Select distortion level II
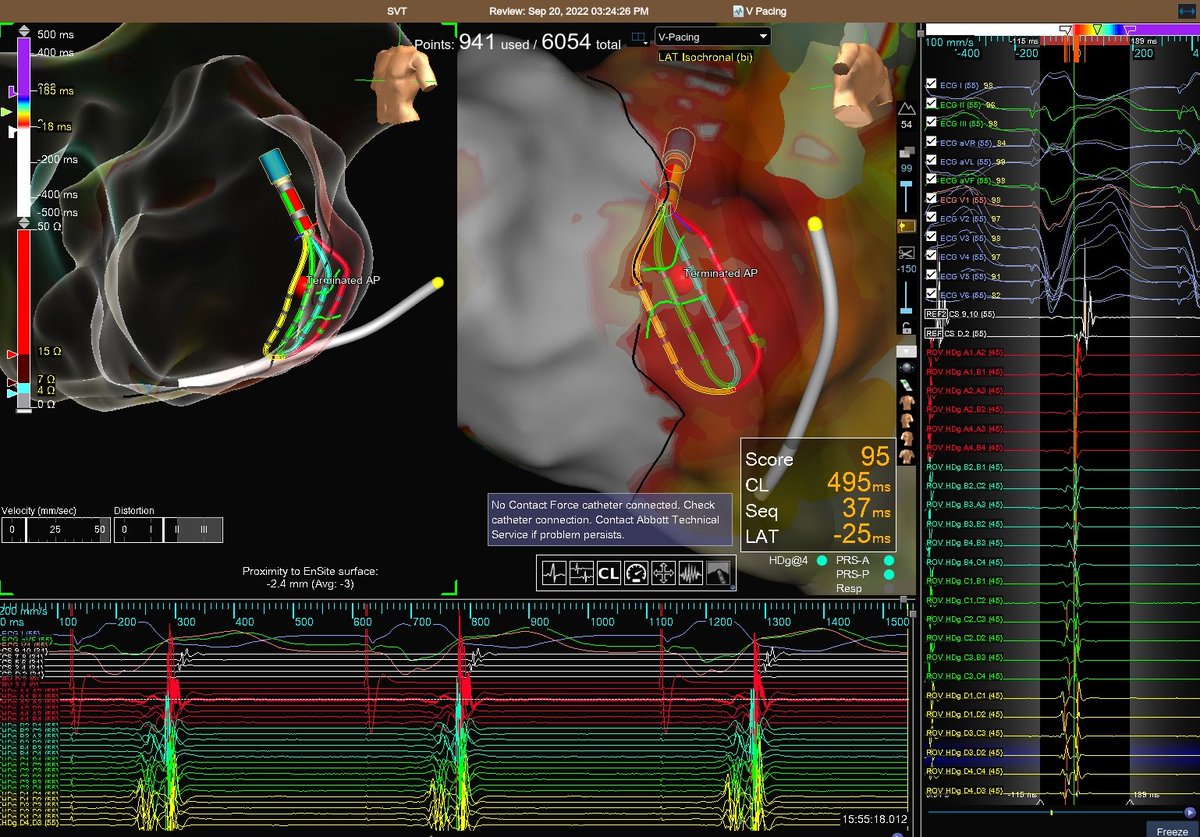Image resolution: width=1200 pixels, height=837 pixels. [177, 530]
